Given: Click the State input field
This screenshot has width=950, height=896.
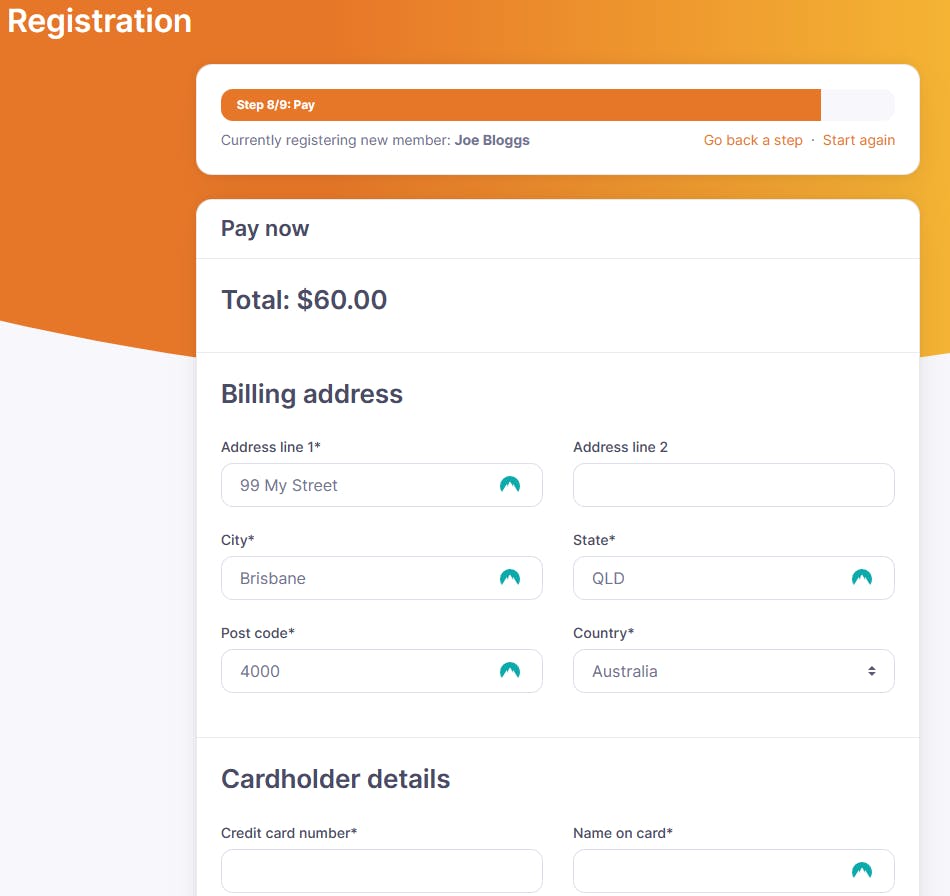Looking at the screenshot, I should (710, 578).
